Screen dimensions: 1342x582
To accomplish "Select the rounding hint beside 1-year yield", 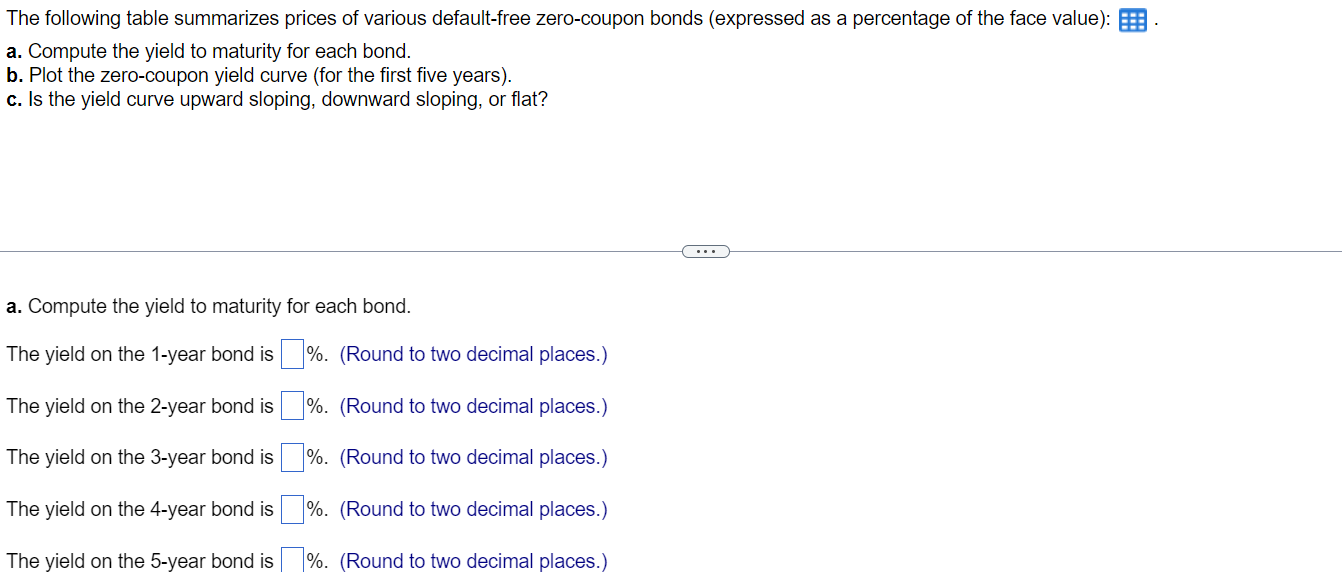I will pyautogui.click(x=473, y=354).
